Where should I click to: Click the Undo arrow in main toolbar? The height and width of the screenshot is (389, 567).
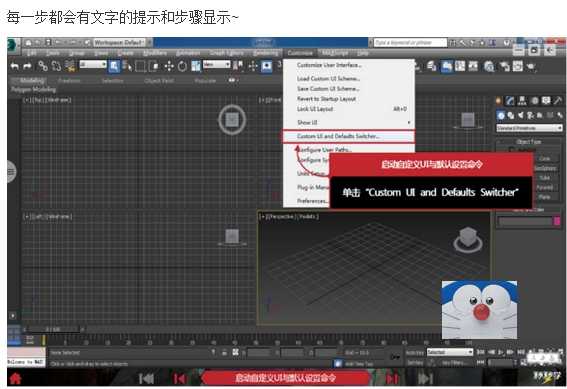pyautogui.click(x=15, y=66)
